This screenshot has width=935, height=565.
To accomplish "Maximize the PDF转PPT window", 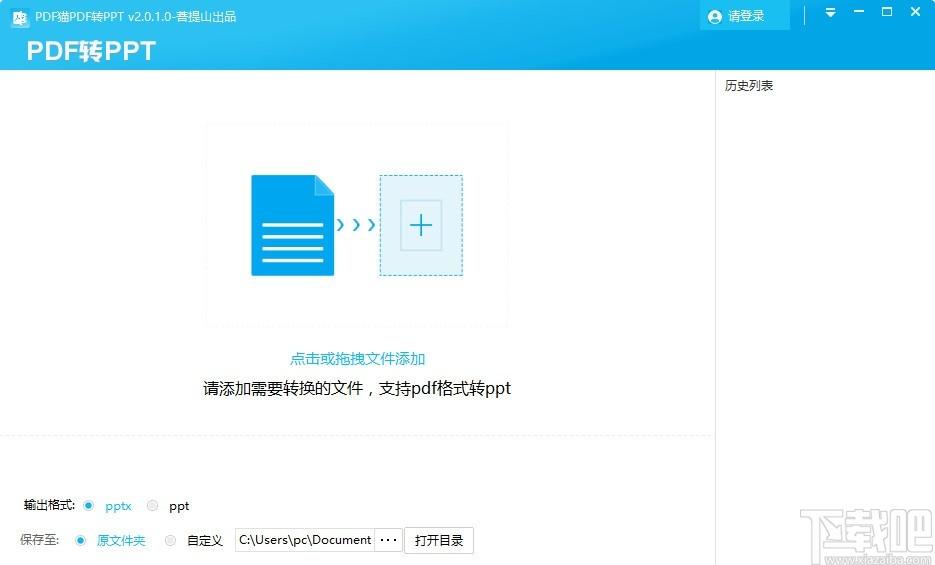I will click(x=887, y=12).
